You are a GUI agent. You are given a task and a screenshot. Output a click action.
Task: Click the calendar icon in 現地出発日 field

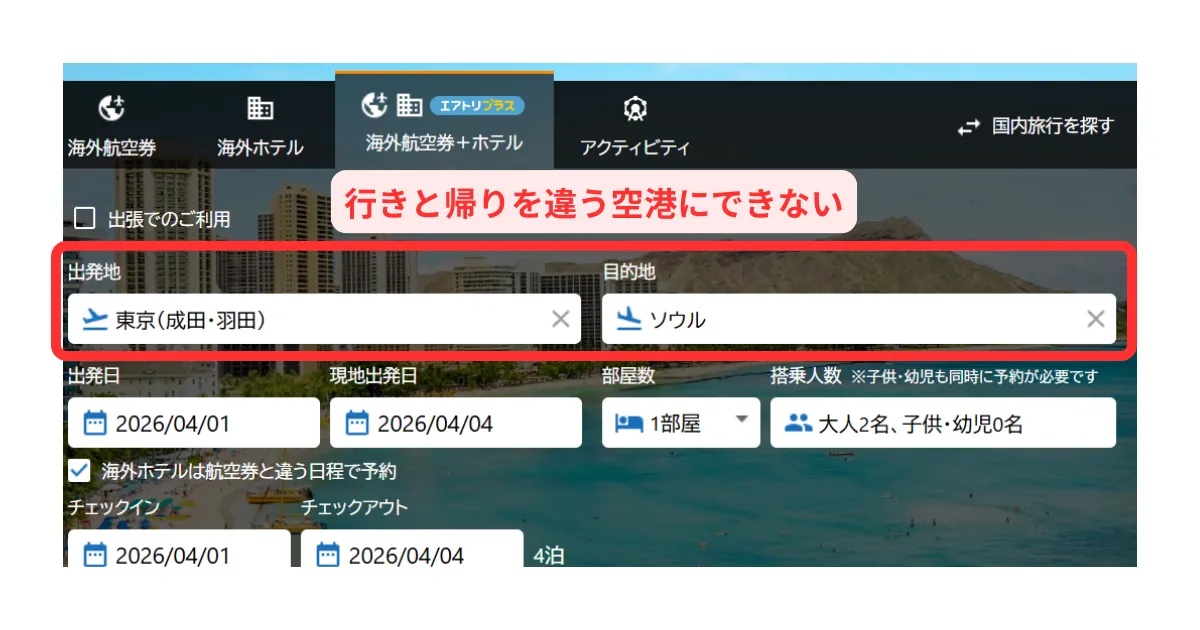[x=357, y=423]
